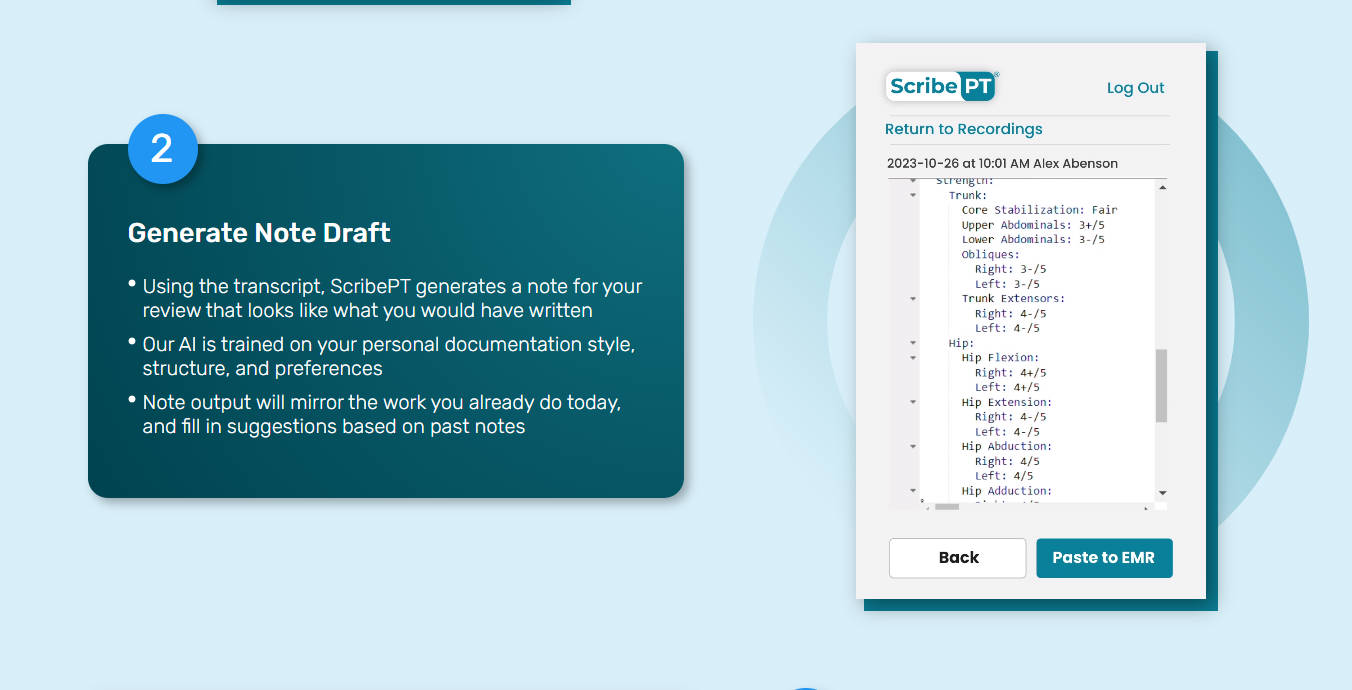The image size is (1352, 690).
Task: Collapse the Trunk section fold arrow
Action: (x=913, y=196)
